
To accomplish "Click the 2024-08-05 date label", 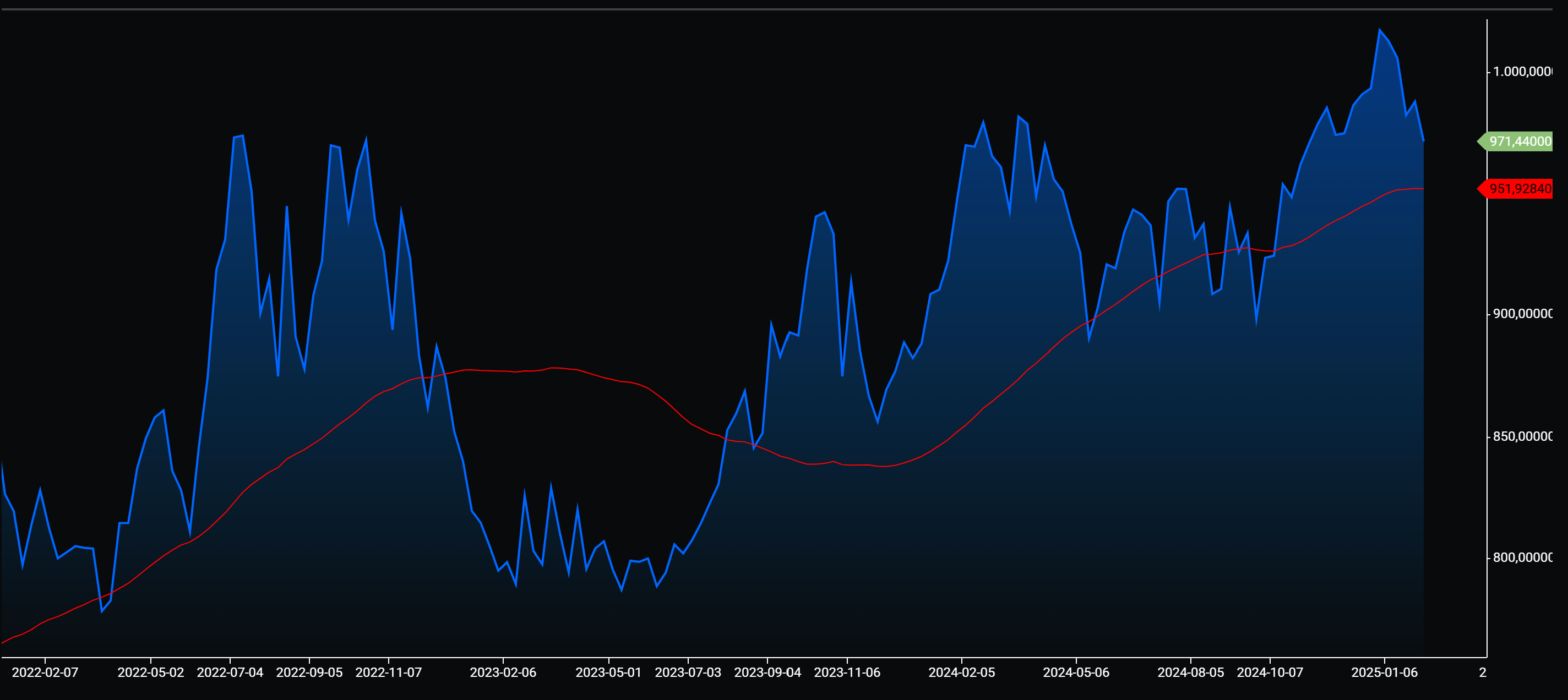I will coord(1191,672).
